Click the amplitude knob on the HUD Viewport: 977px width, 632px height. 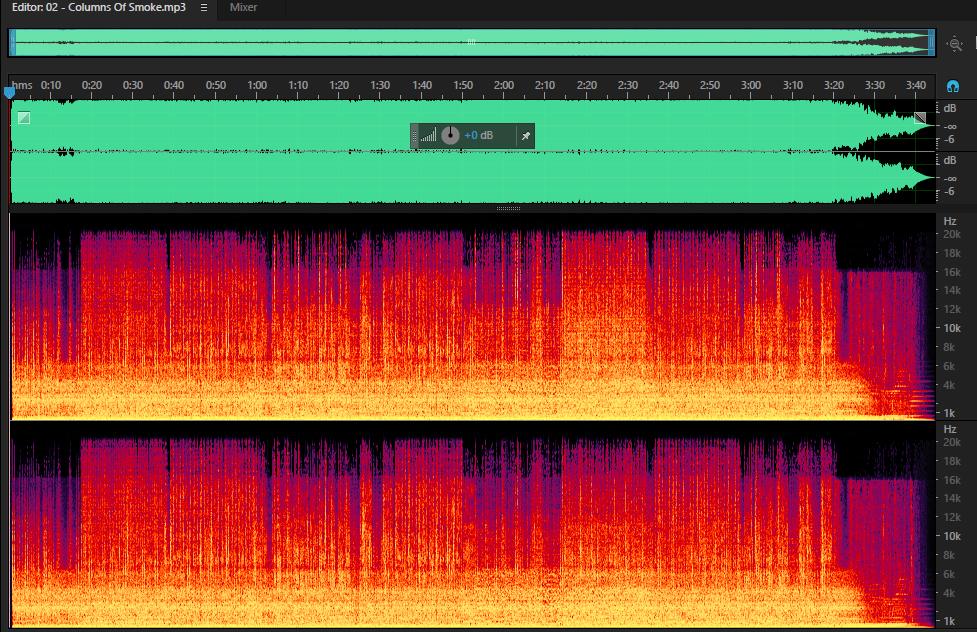[450, 135]
